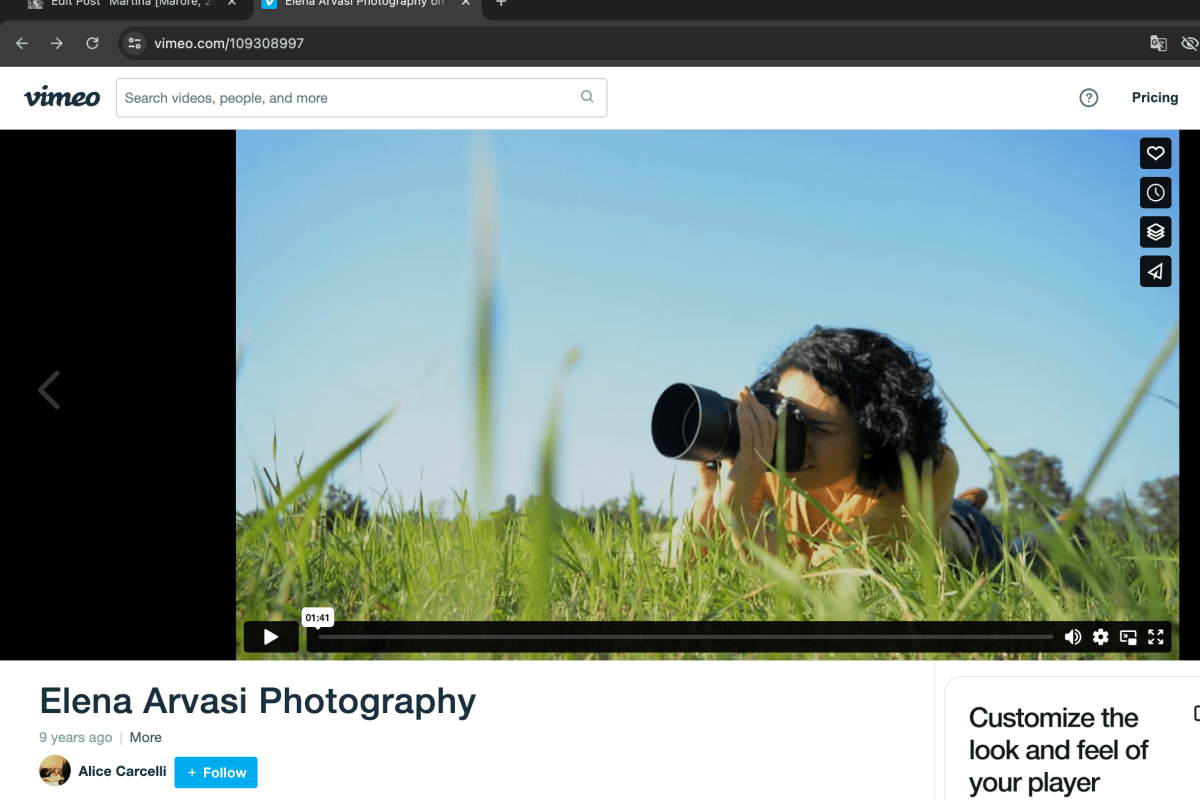
Task: Follow Alice Carcelli
Action: (216, 772)
